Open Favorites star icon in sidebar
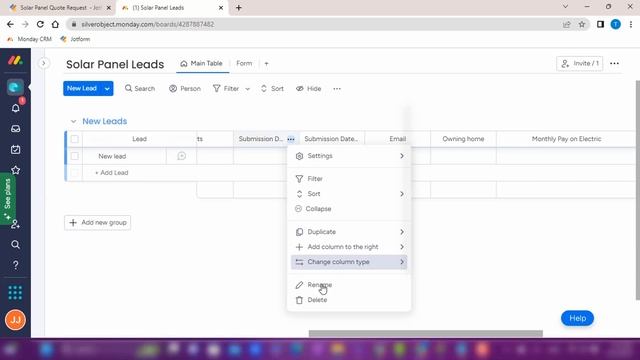 [x=16, y=170]
